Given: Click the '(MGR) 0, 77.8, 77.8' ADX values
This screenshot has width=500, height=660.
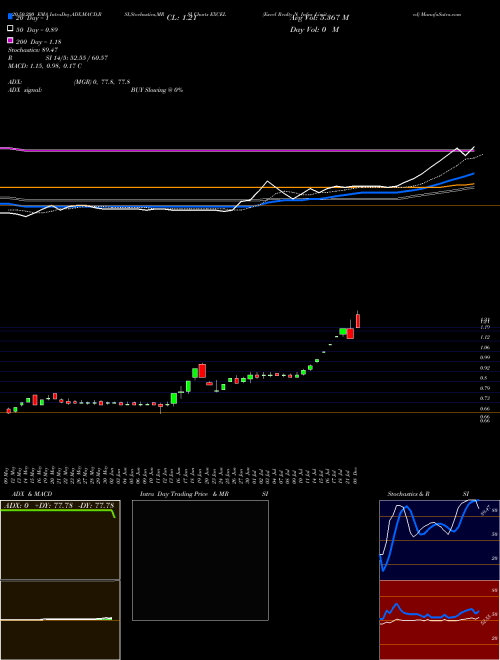Looking at the screenshot, I should tap(102, 82).
